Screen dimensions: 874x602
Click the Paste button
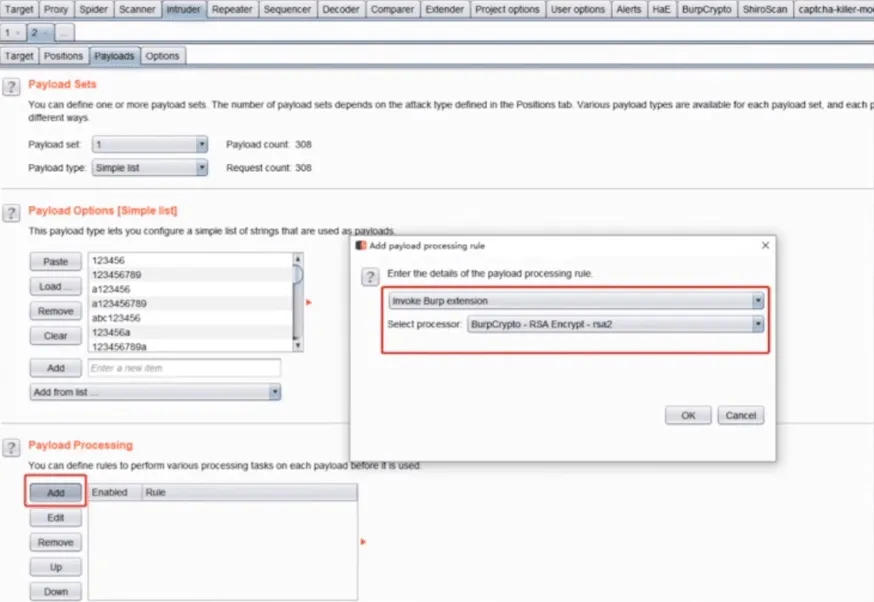(56, 261)
